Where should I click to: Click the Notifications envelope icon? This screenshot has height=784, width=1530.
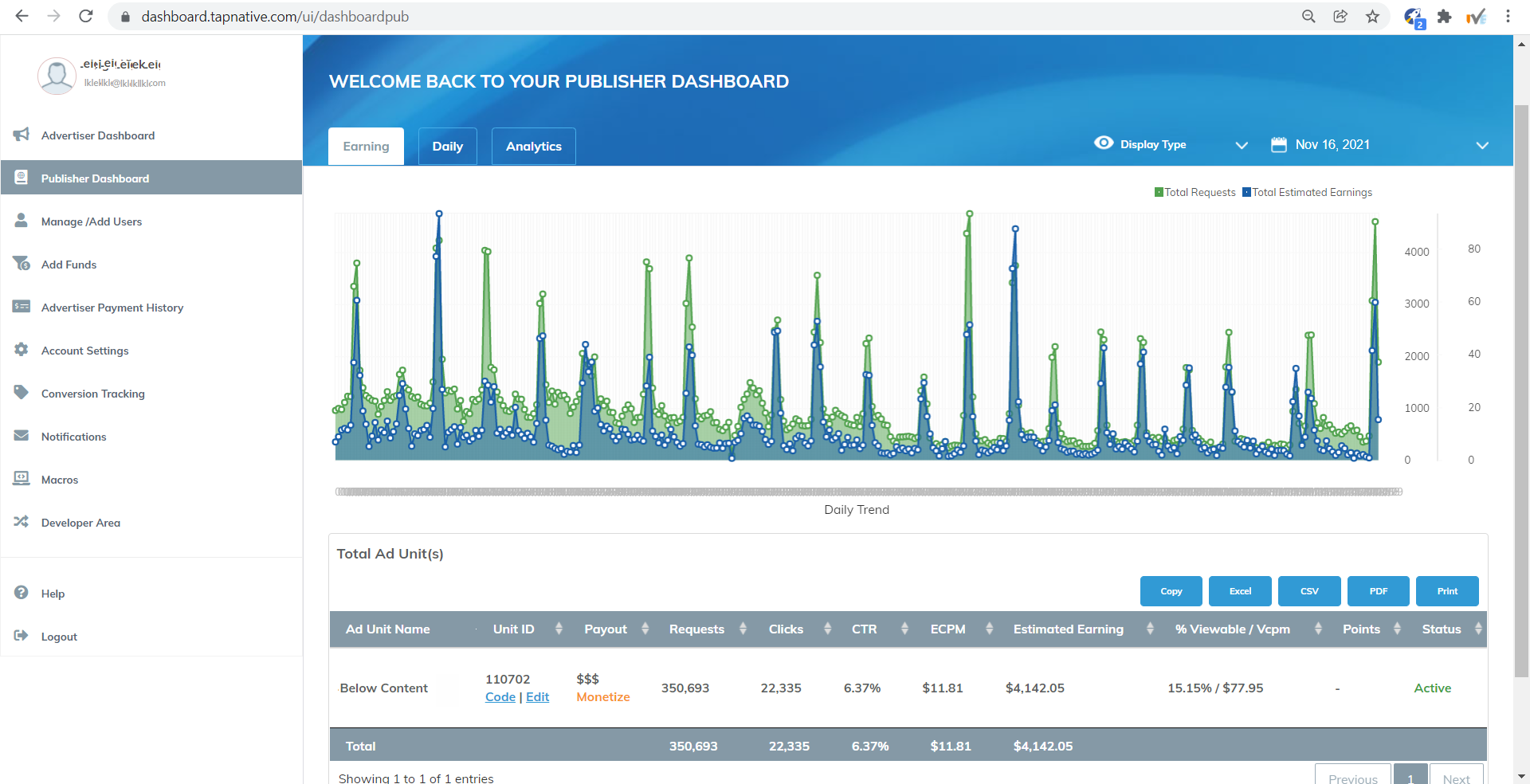click(22, 436)
